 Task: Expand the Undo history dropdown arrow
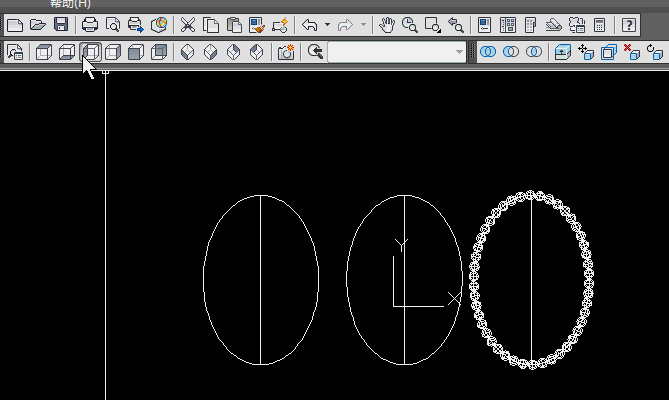327,24
